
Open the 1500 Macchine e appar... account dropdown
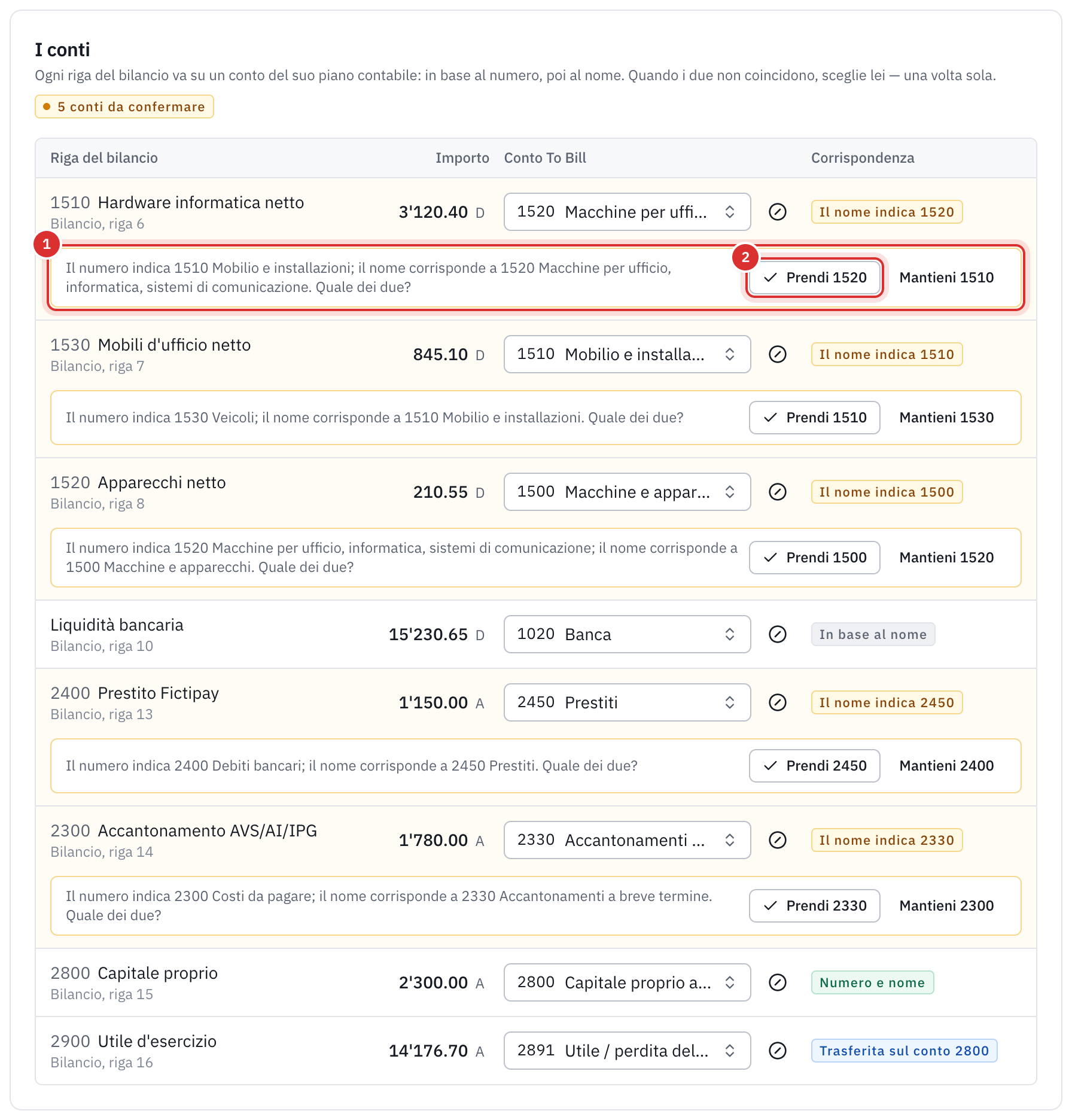click(x=627, y=492)
